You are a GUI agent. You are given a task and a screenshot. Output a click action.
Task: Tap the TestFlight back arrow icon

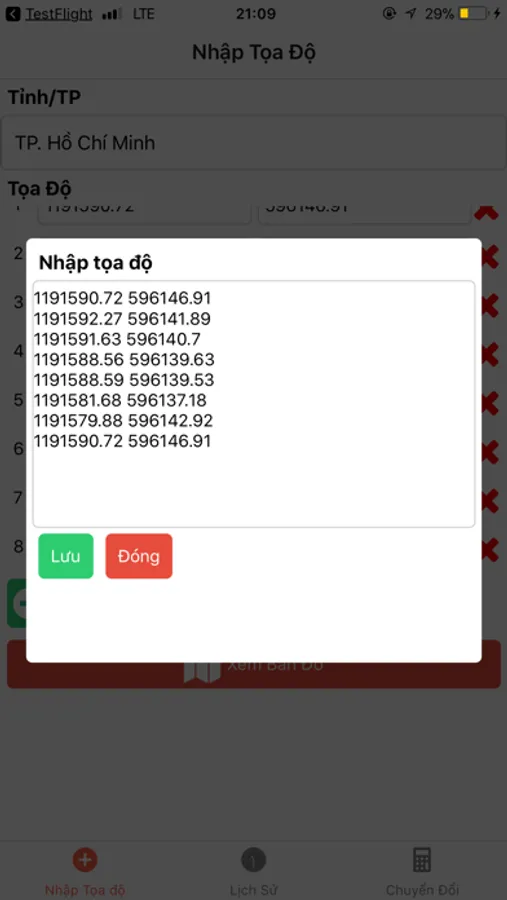(x=13, y=14)
